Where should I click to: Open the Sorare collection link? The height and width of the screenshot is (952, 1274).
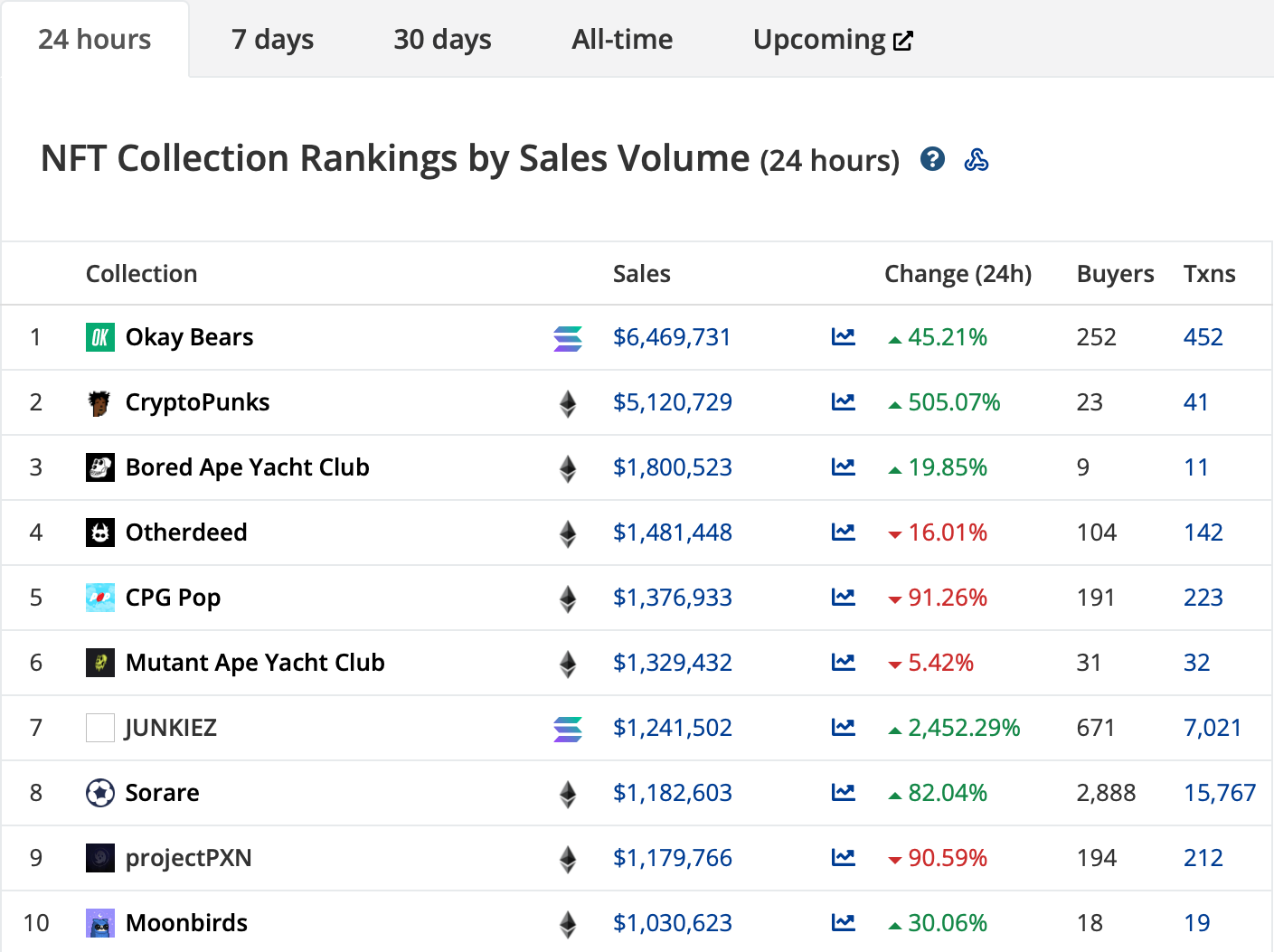(163, 793)
